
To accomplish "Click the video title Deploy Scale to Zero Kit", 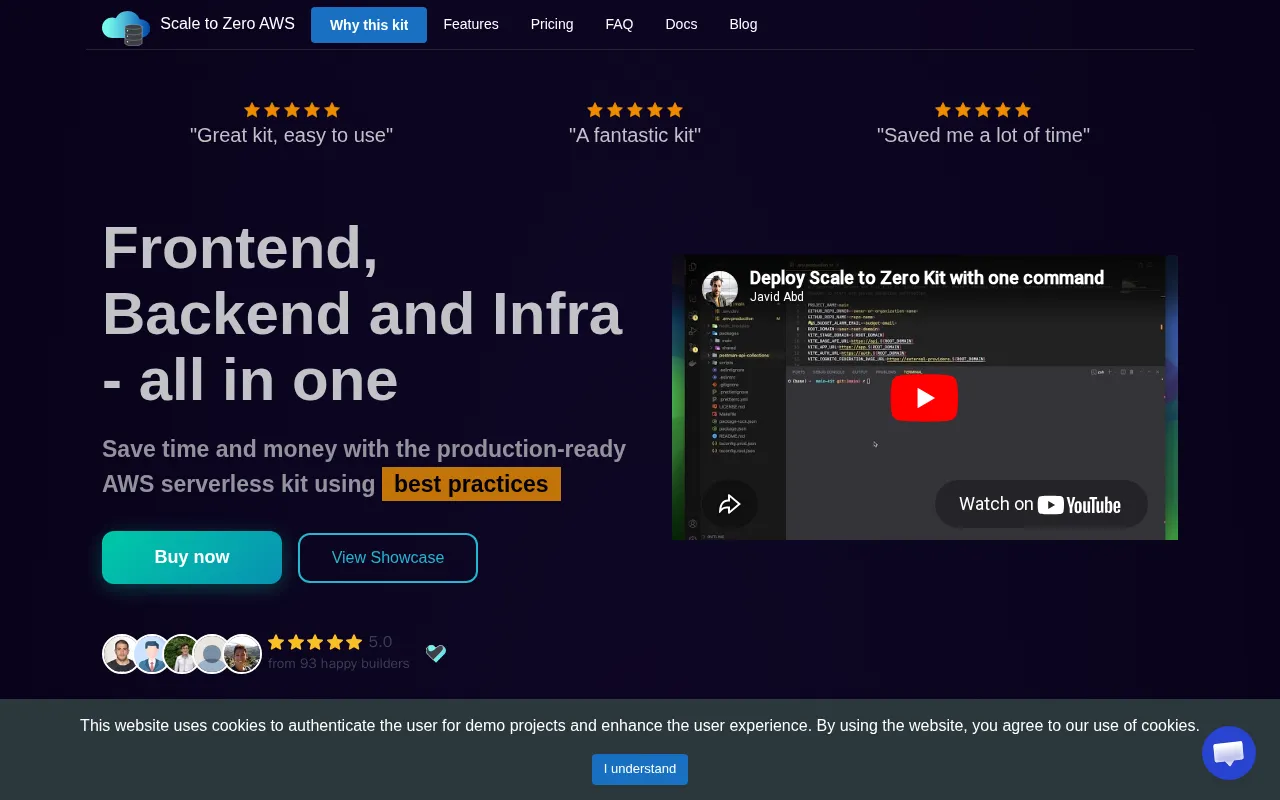I will (x=927, y=277).
